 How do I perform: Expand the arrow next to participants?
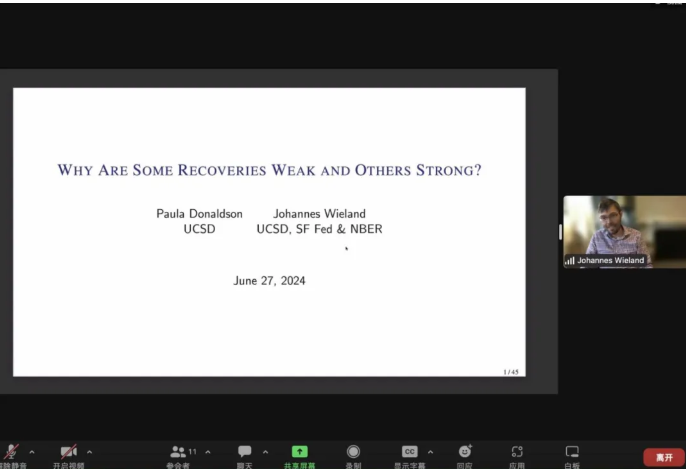[208, 452]
